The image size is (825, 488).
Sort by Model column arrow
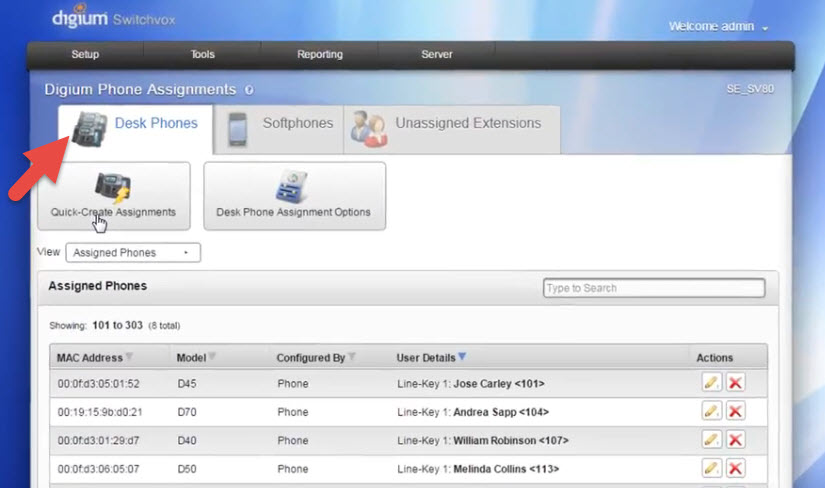coord(212,357)
